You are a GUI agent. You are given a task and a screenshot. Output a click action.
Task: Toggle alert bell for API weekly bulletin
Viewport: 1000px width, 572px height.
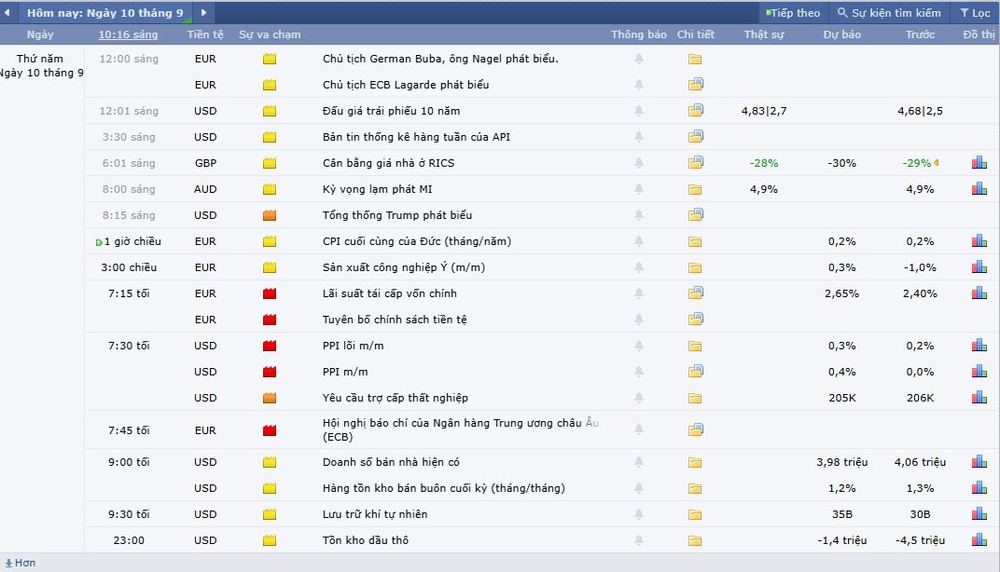click(x=638, y=137)
